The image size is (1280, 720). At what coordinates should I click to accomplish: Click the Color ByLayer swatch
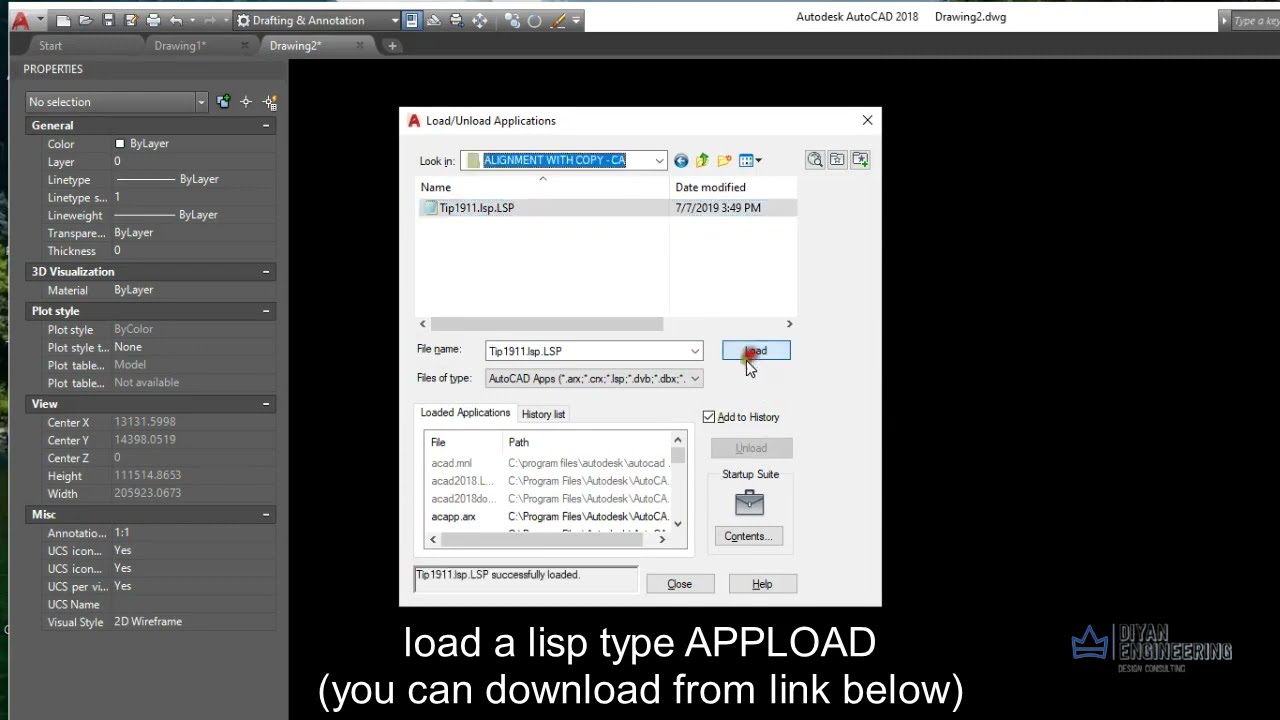click(119, 143)
